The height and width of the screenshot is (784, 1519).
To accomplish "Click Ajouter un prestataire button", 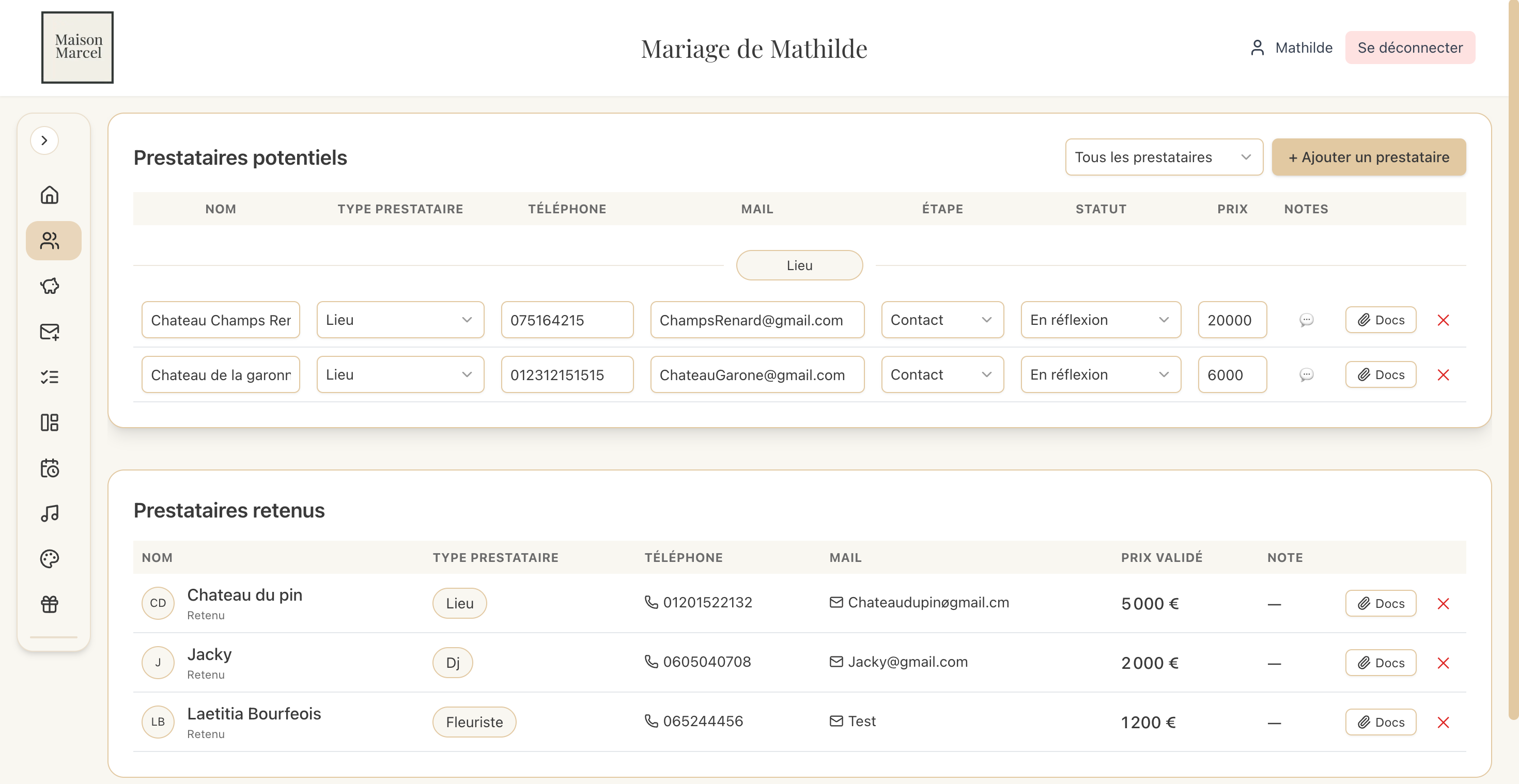I will [x=1368, y=158].
